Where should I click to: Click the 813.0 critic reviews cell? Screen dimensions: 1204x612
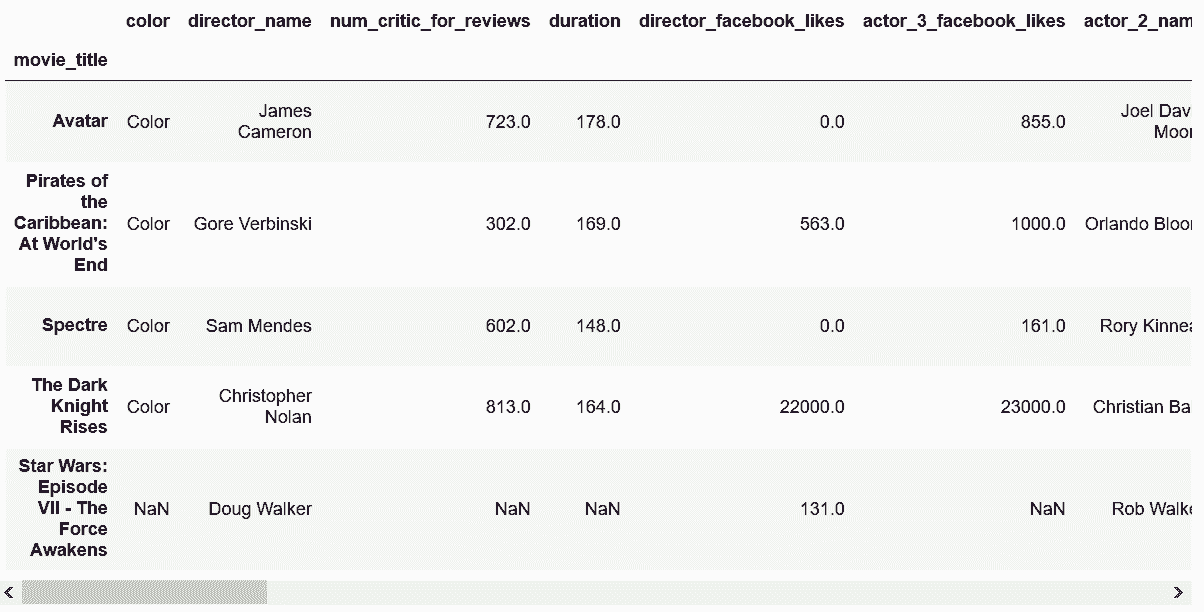(508, 407)
